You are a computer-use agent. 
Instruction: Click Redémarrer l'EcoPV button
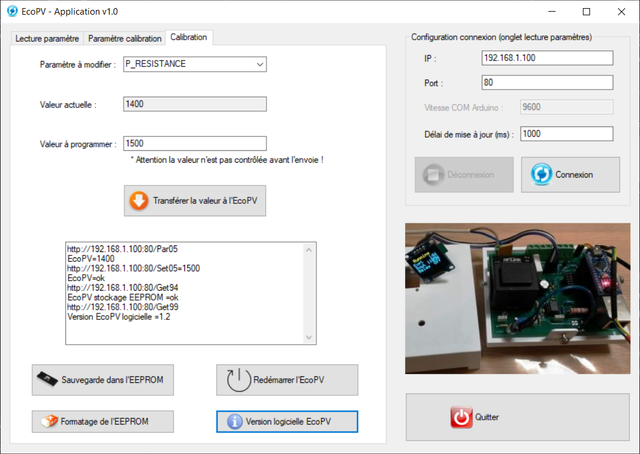287,380
